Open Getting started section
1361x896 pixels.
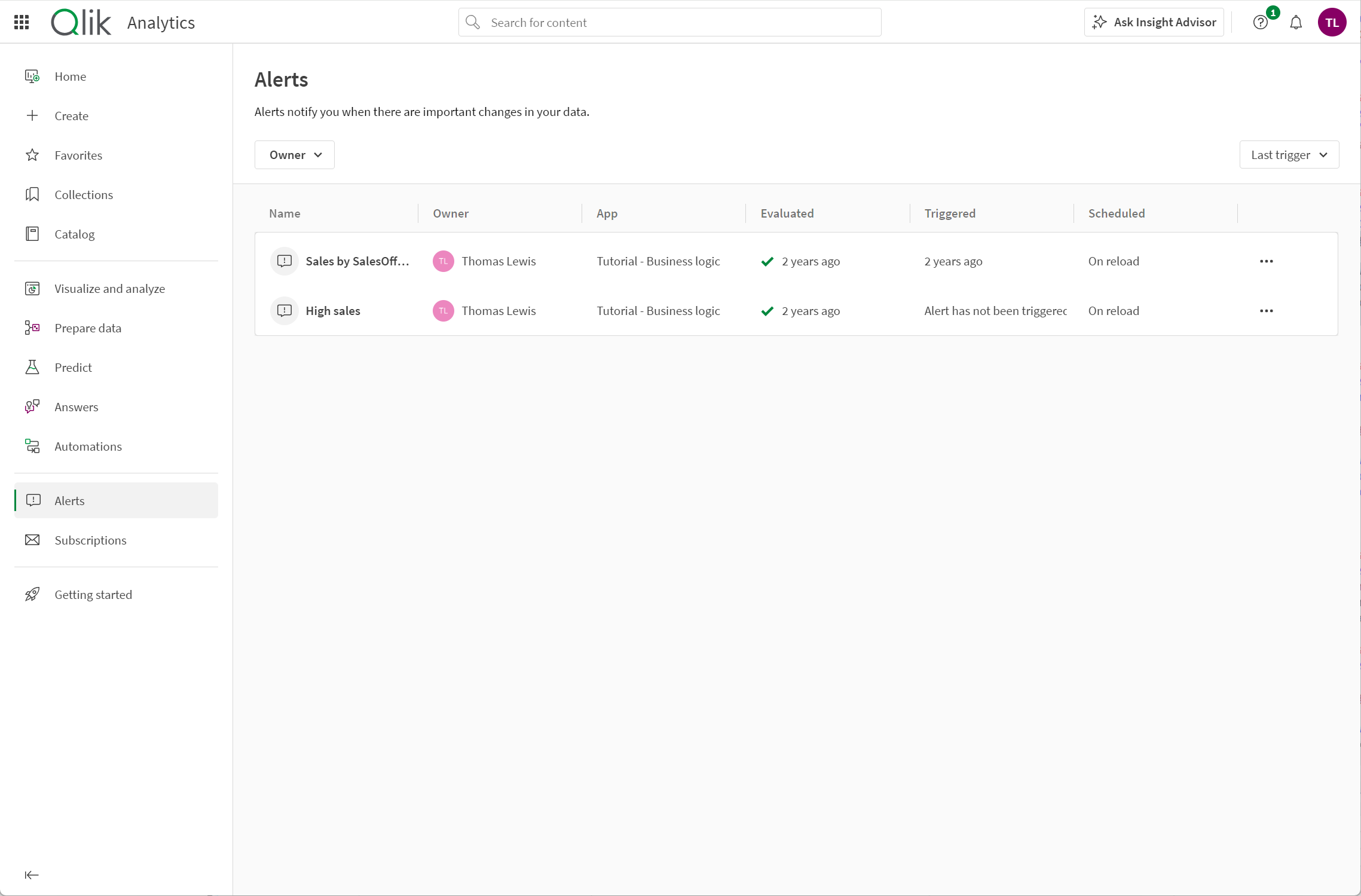pyautogui.click(x=93, y=594)
